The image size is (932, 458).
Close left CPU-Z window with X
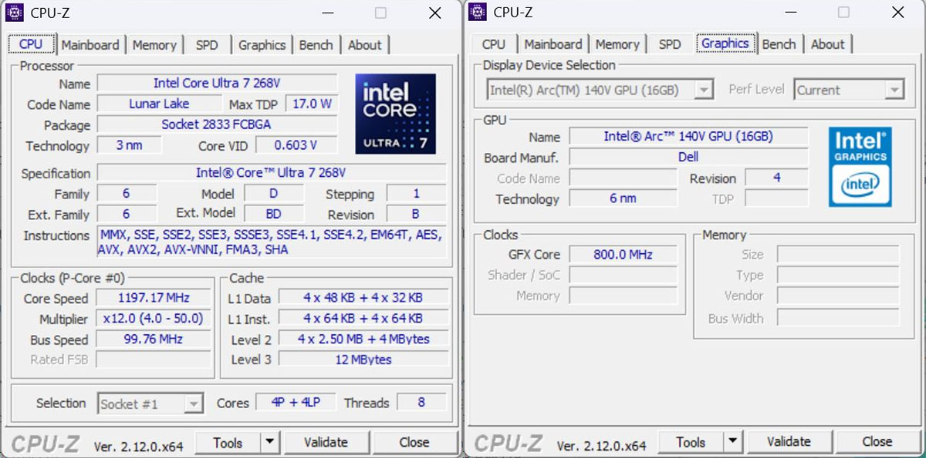pos(435,13)
